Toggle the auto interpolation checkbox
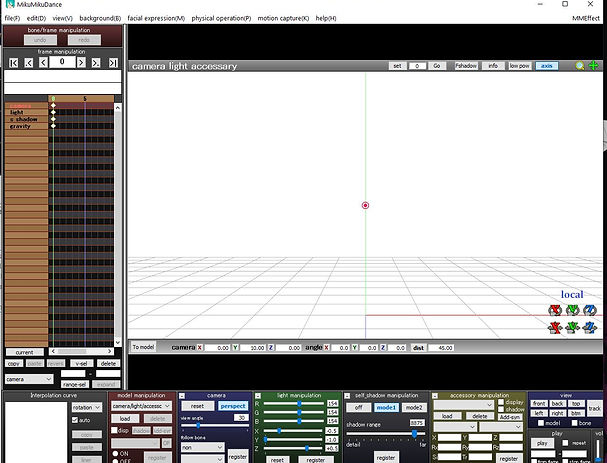 click(x=75, y=420)
